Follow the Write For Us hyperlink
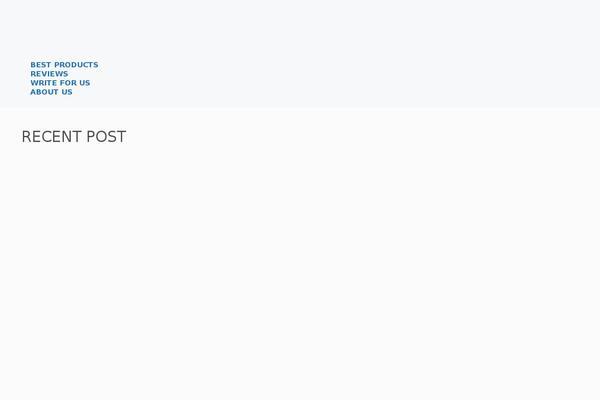The height and width of the screenshot is (400, 600). [60, 83]
